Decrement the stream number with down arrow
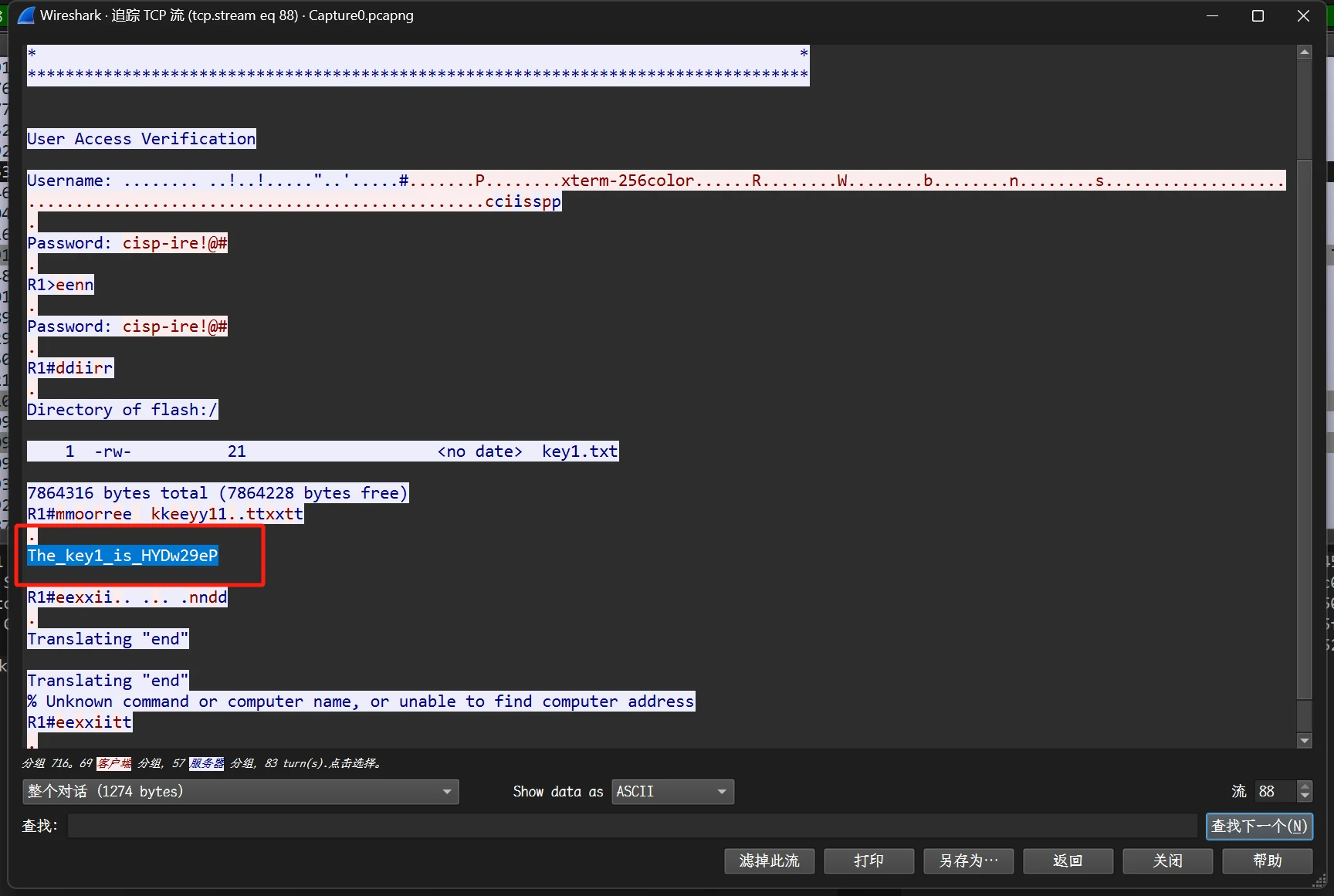 point(1305,796)
